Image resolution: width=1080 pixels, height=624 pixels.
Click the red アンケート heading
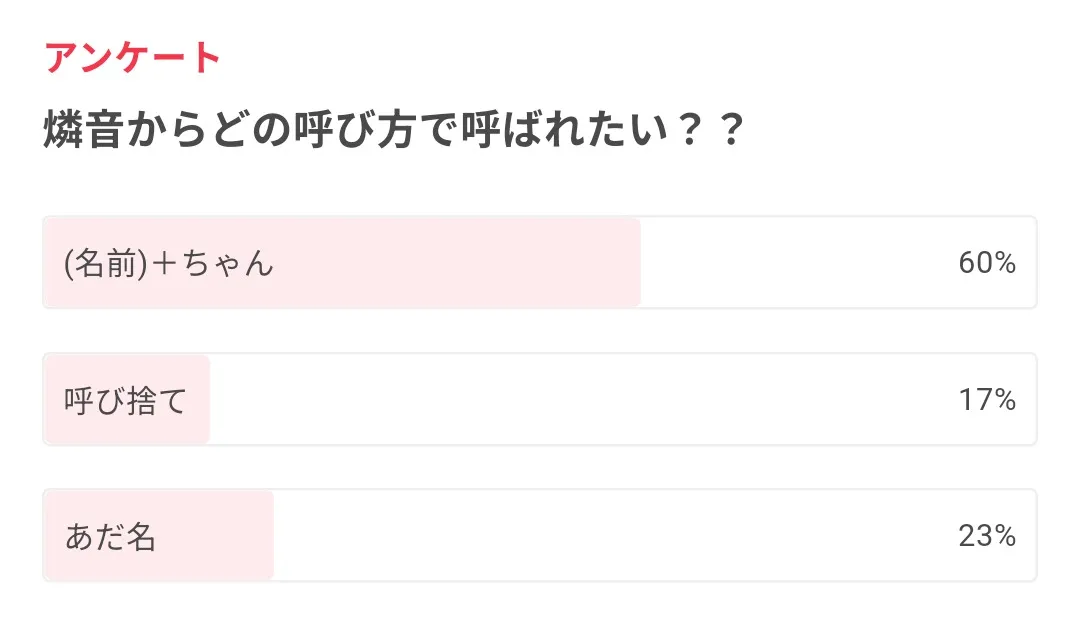pyautogui.click(x=132, y=59)
